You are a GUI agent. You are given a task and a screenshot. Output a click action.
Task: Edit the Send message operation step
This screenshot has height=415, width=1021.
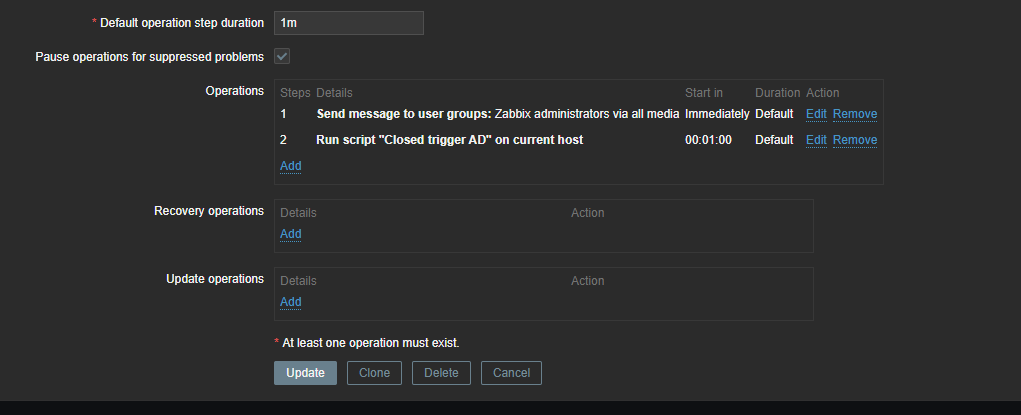pos(816,114)
